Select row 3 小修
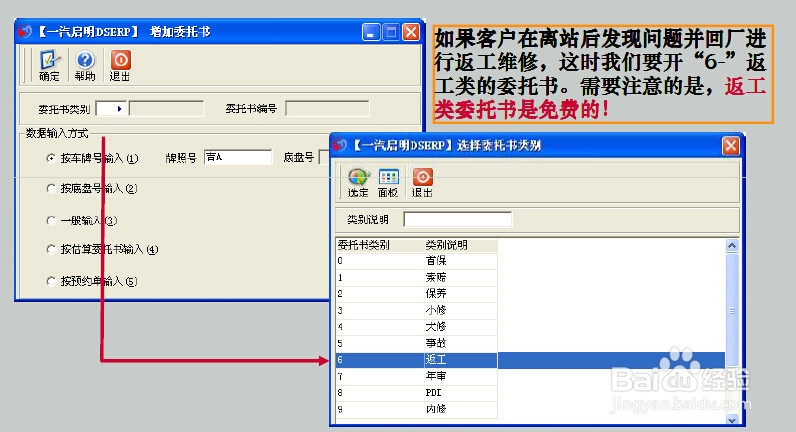The image size is (796, 432). click(x=416, y=311)
